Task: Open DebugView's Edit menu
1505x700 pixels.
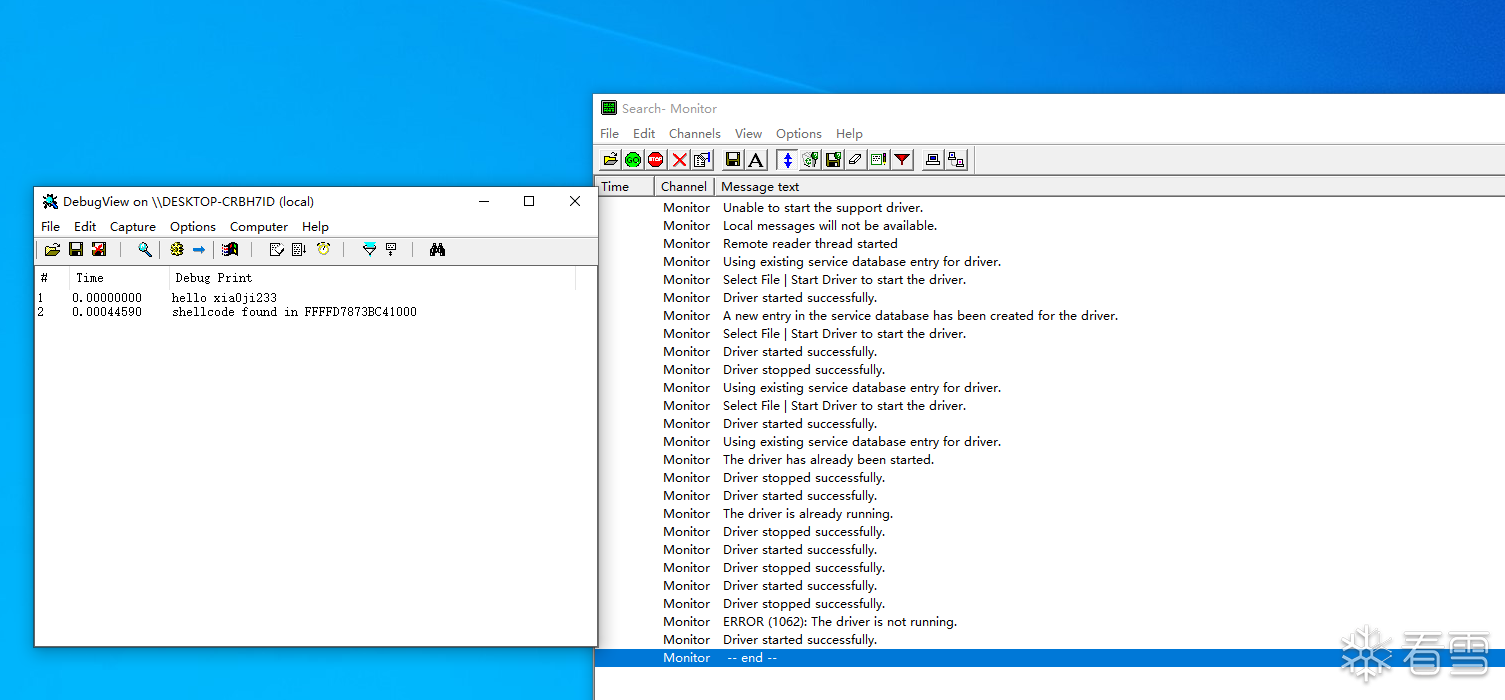Action: 85,227
